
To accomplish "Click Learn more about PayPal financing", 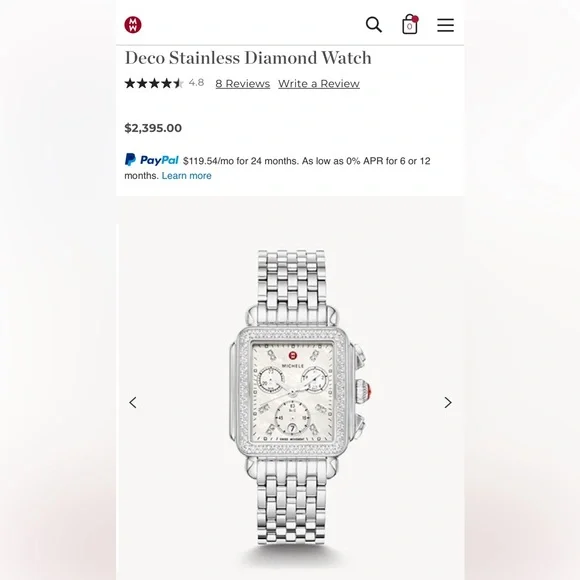I will click(186, 176).
